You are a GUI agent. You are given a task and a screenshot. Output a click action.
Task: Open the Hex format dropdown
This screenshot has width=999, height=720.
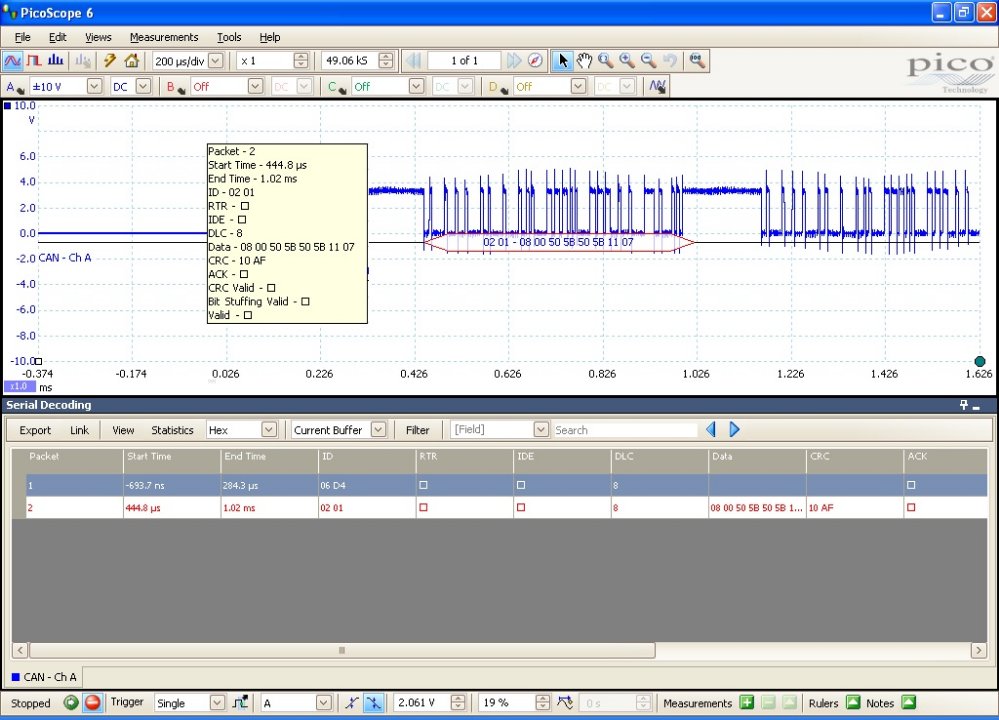[269, 429]
